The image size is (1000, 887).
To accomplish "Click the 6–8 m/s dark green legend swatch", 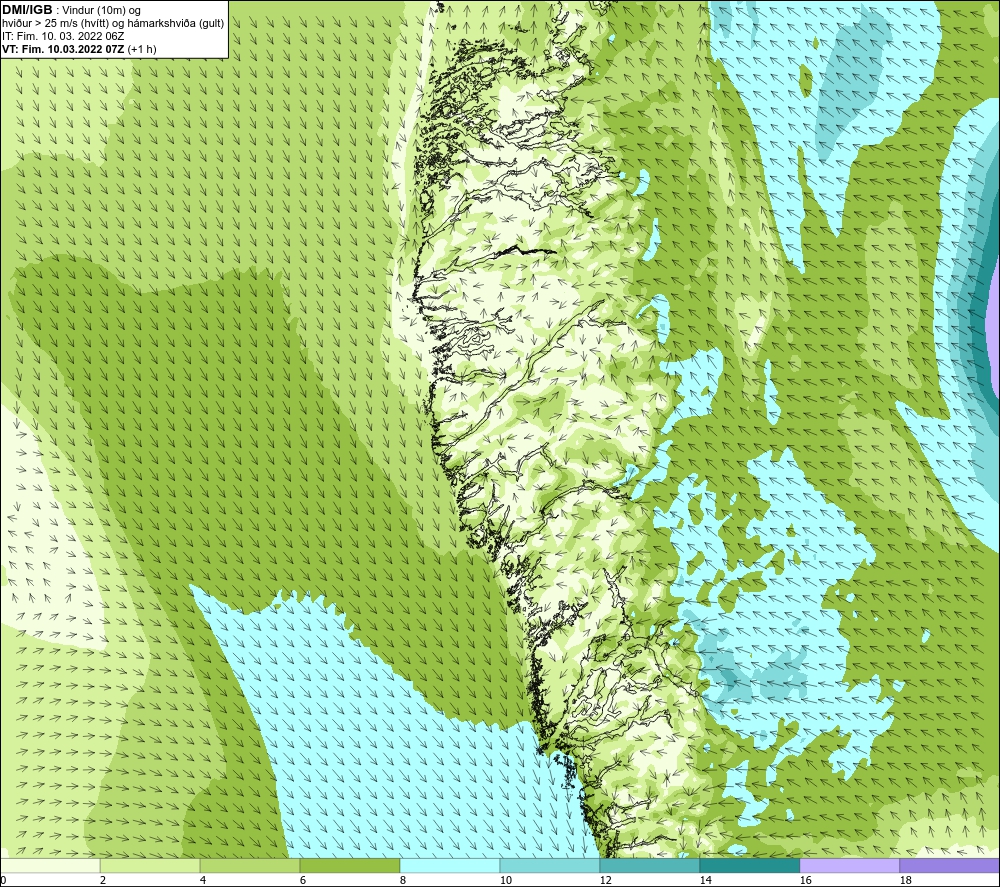I will [350, 865].
